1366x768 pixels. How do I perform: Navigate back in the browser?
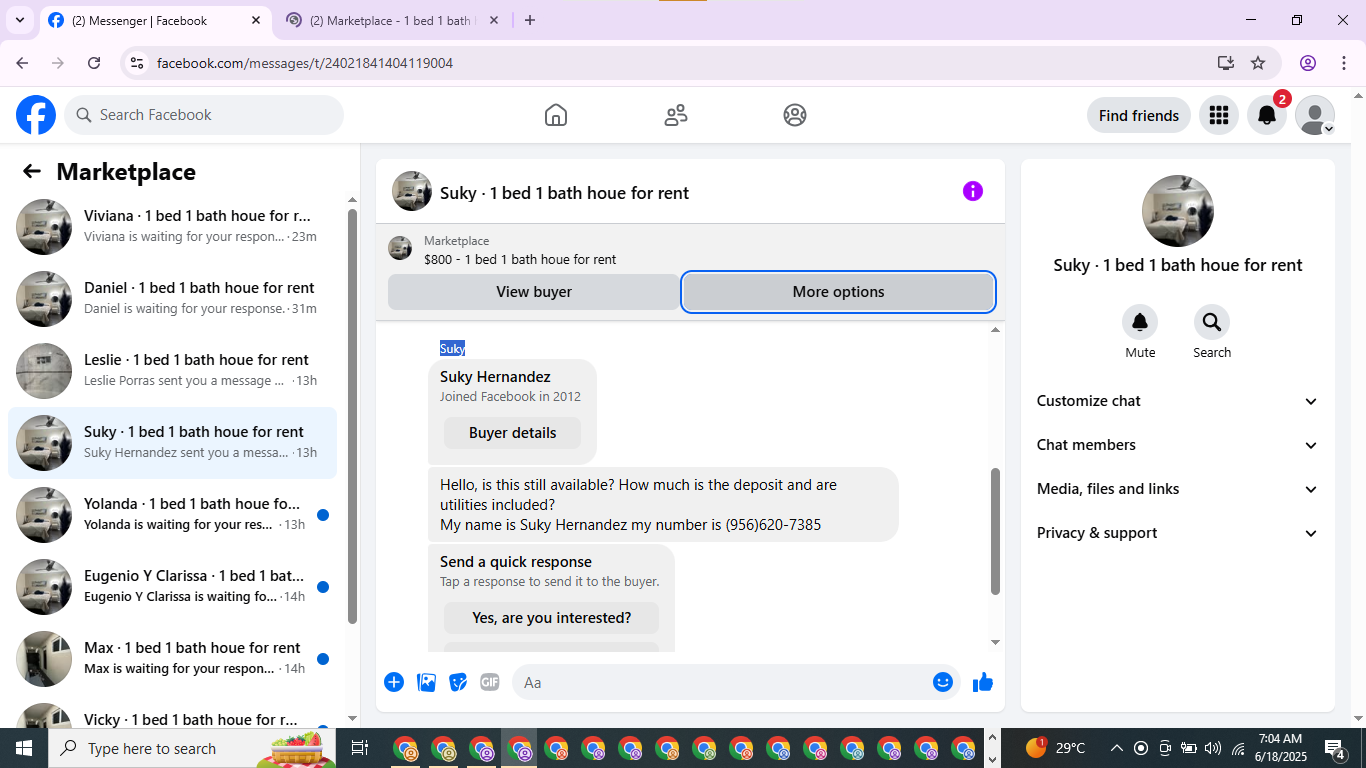tap(22, 63)
